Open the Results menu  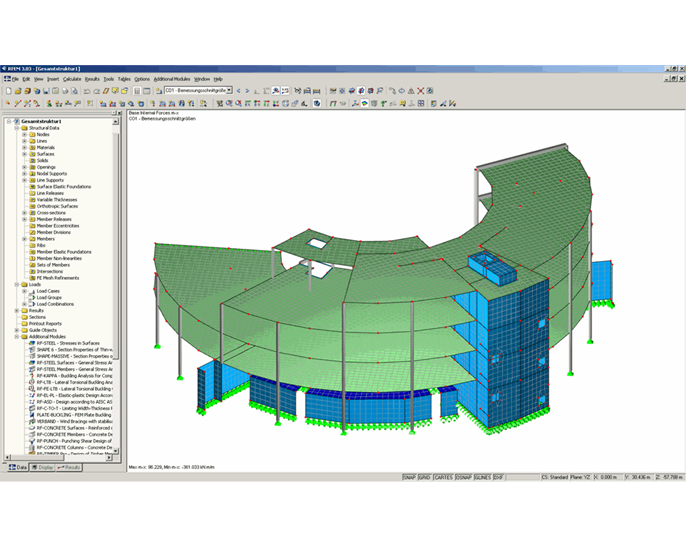[92, 79]
